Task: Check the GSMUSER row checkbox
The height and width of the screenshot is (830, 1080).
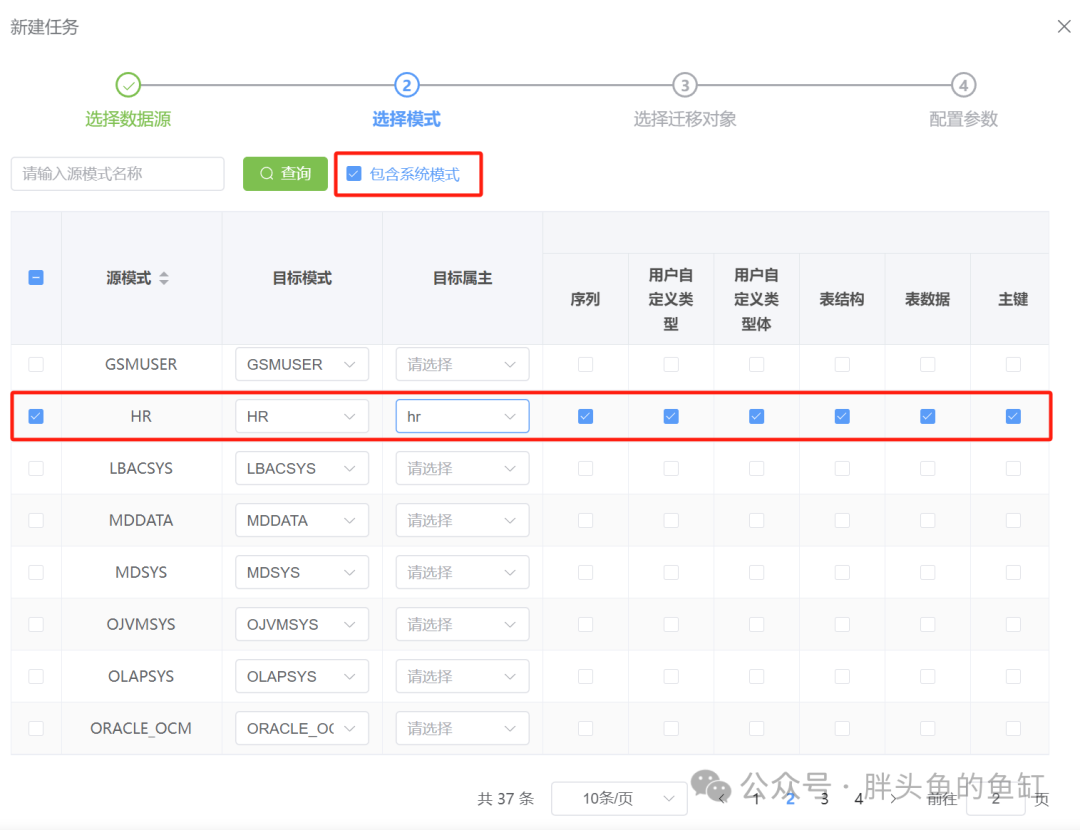Action: click(x=36, y=364)
